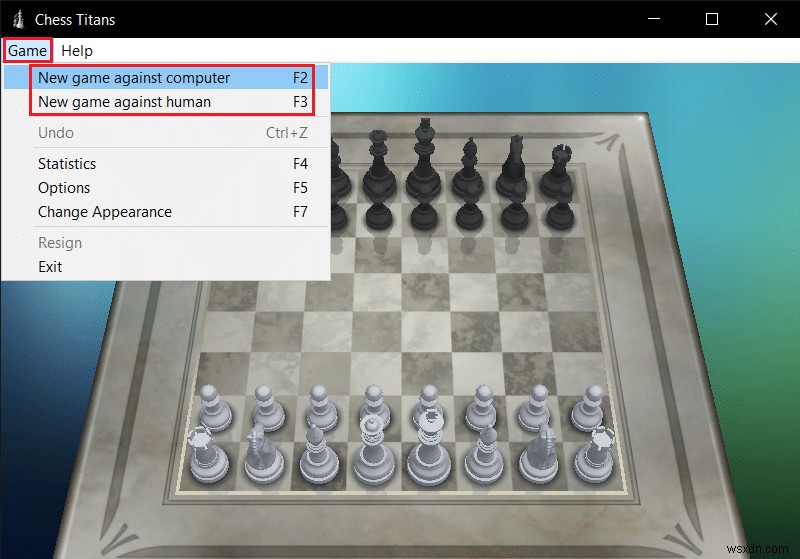Click the black queen
The height and width of the screenshot is (559, 800).
pos(379,166)
